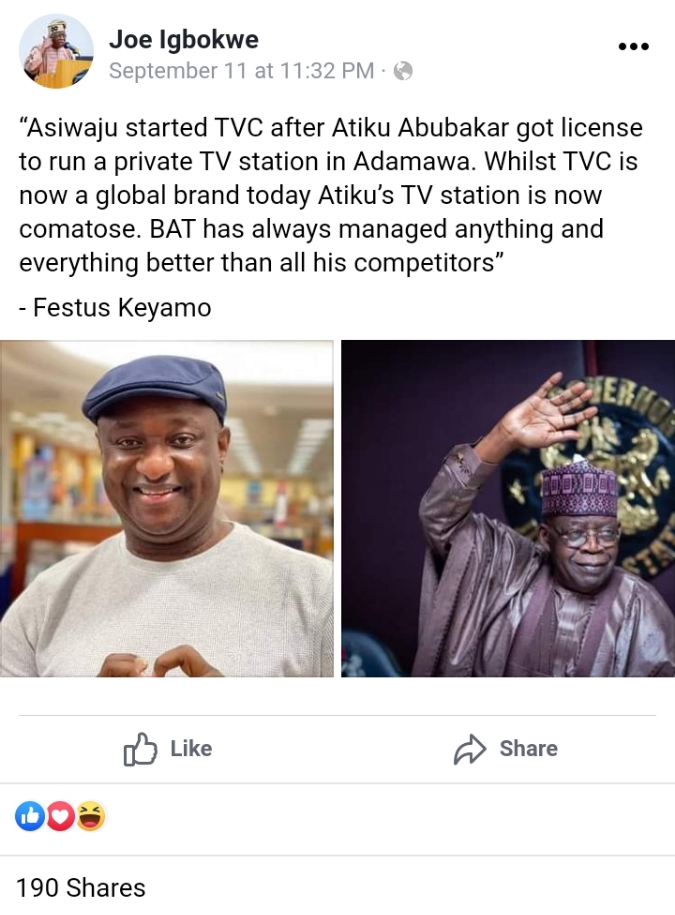Click the public globe privacy icon
Viewport: 675px width, 915px height.
tap(403, 71)
